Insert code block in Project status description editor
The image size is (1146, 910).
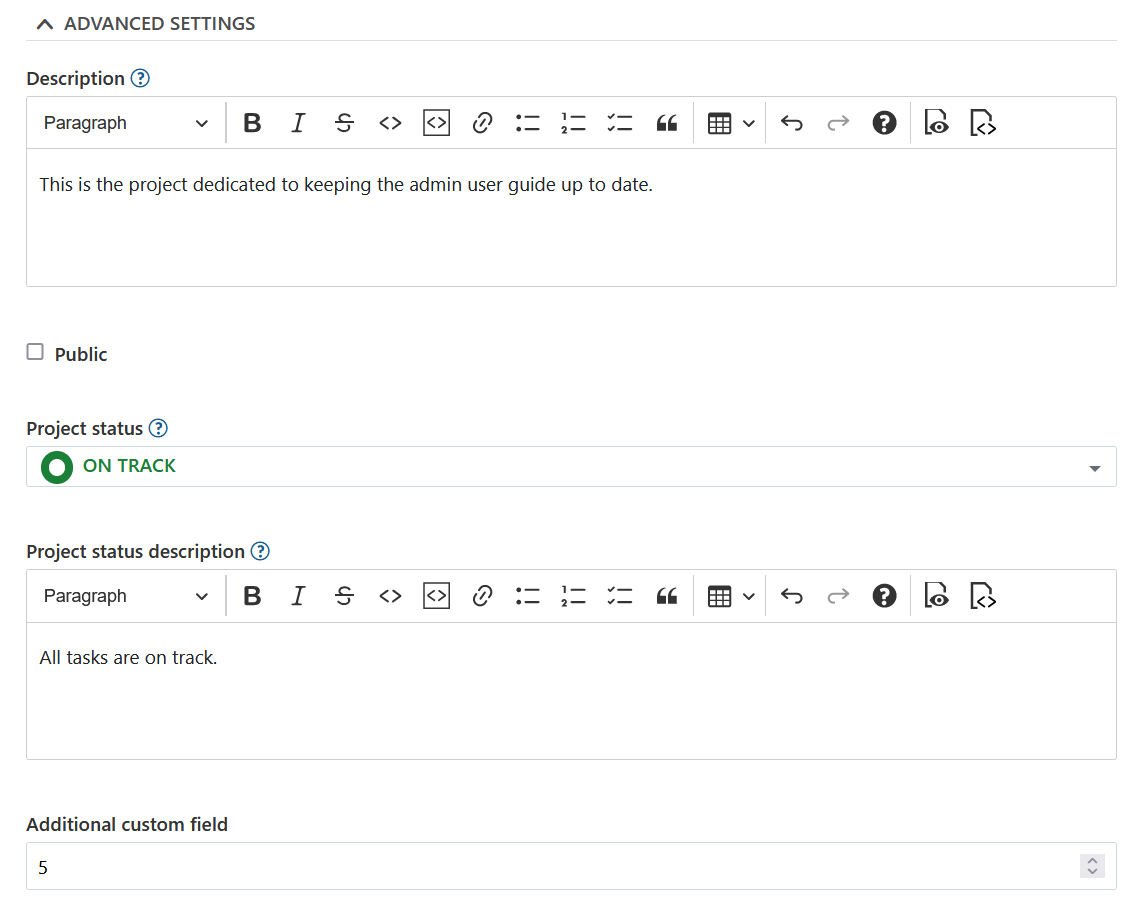coord(436,596)
